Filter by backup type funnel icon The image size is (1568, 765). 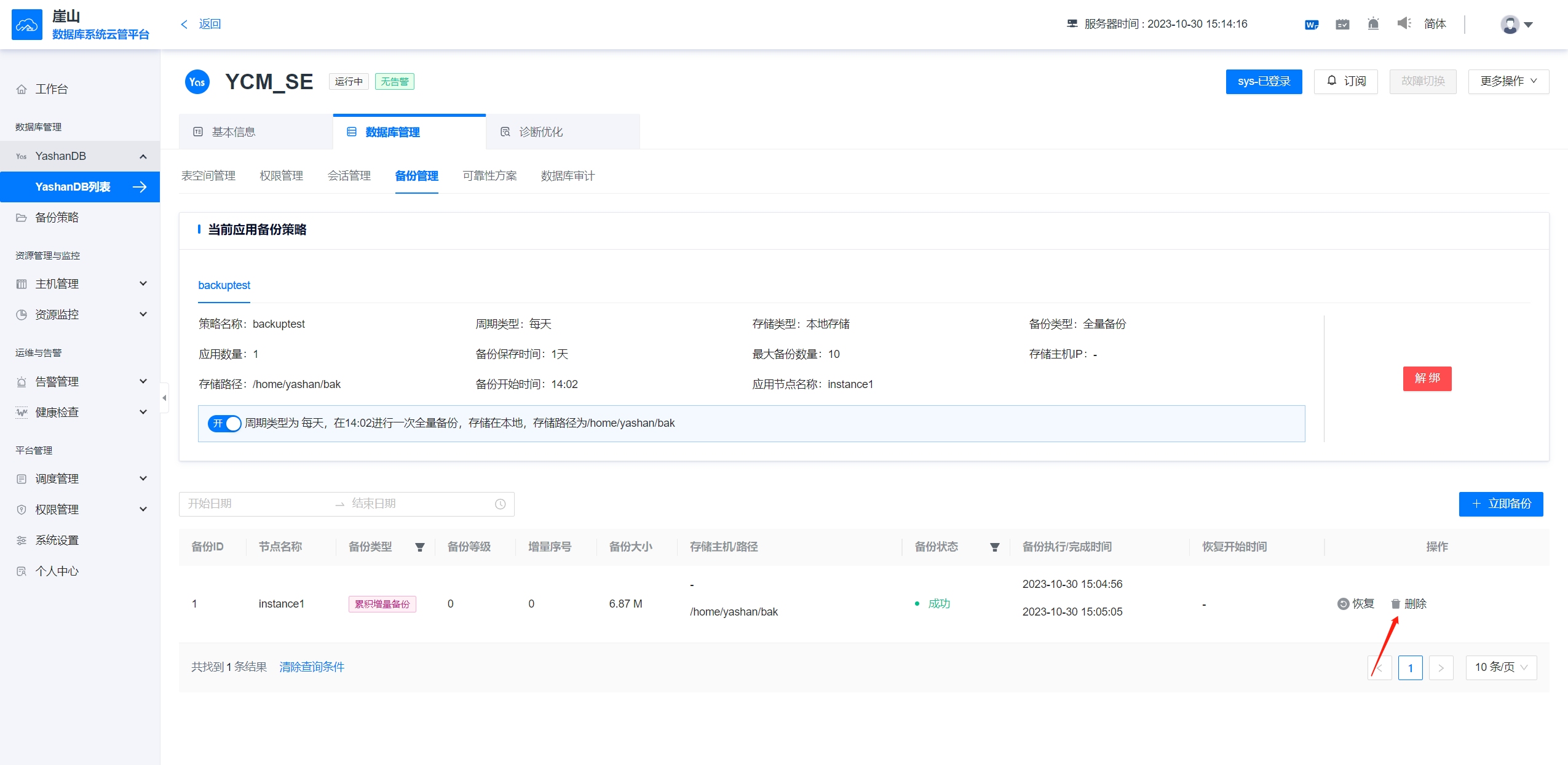click(420, 547)
